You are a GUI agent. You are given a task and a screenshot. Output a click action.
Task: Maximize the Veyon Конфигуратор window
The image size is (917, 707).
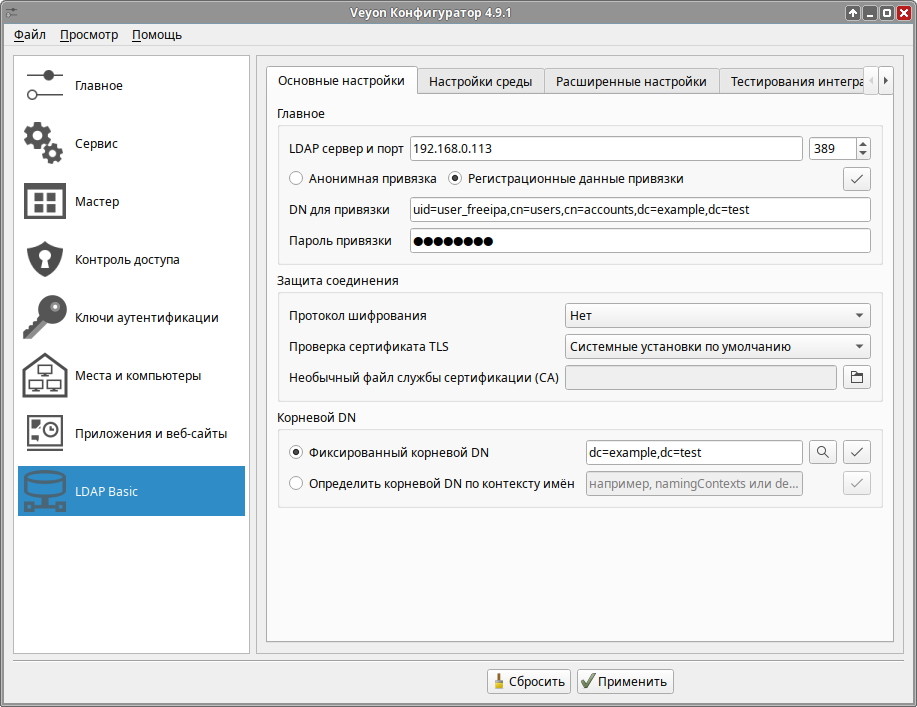point(887,12)
